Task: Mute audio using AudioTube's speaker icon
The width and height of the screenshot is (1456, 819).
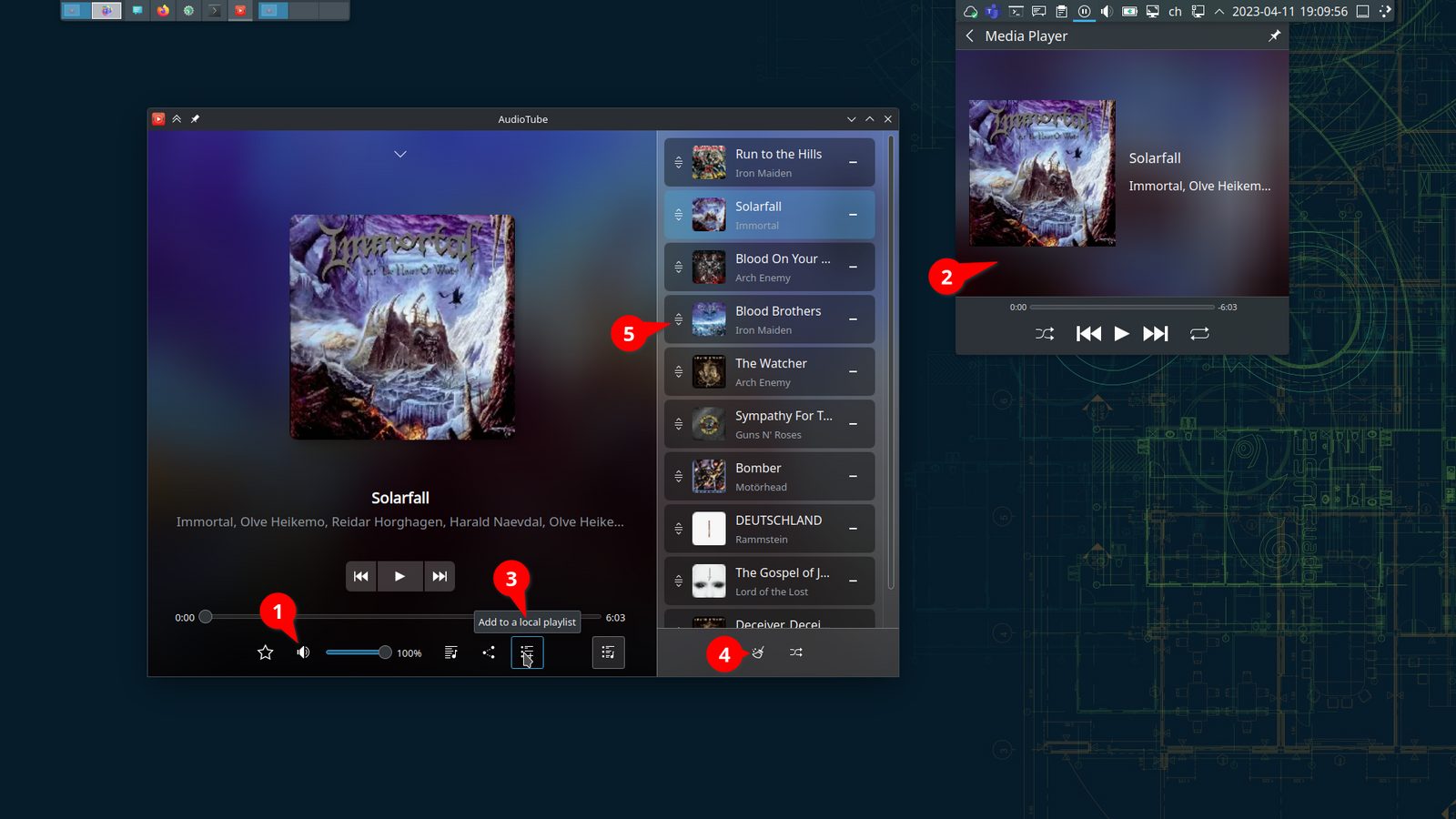Action: (x=303, y=652)
